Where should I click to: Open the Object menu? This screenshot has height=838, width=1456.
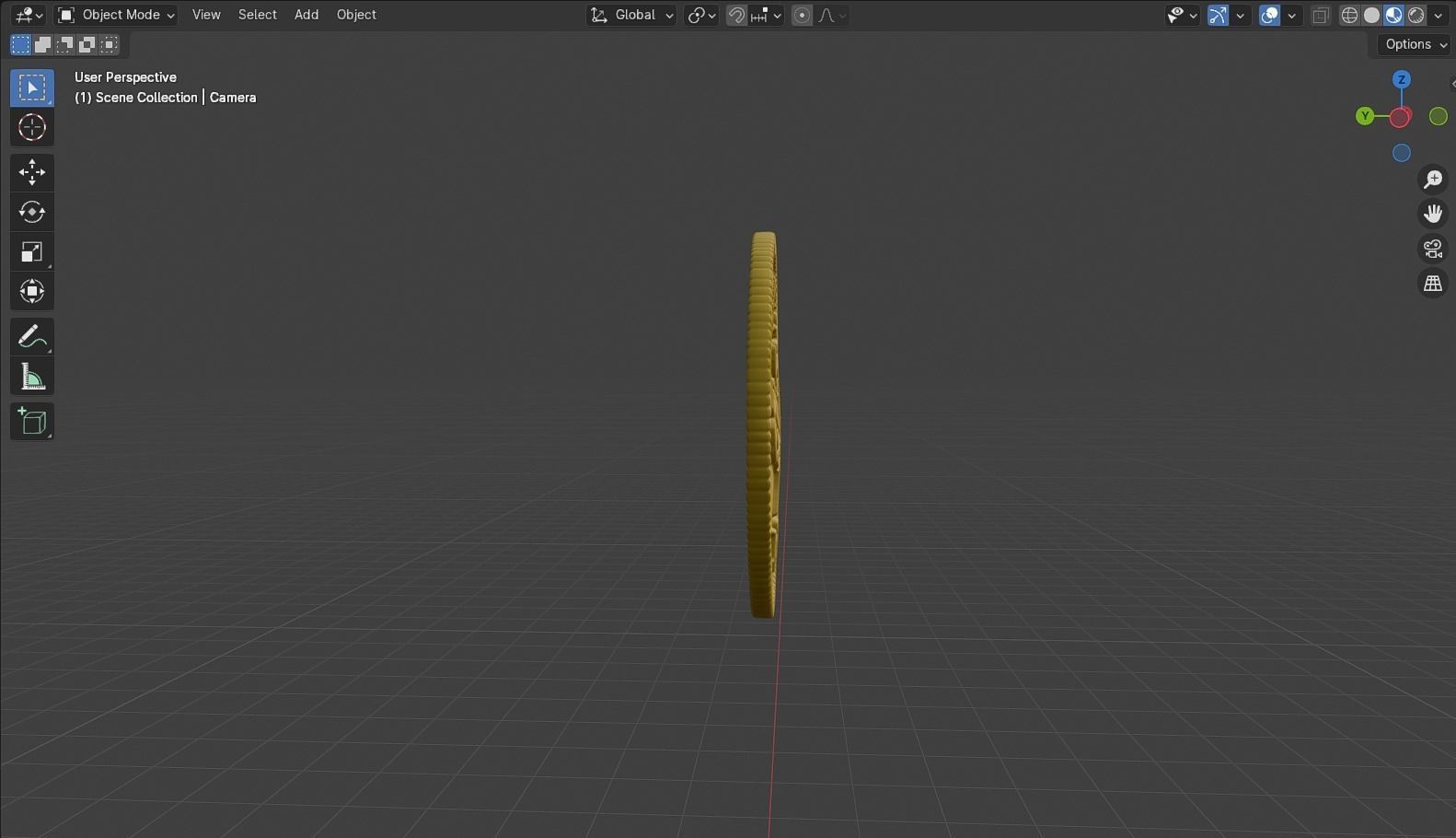tap(356, 15)
